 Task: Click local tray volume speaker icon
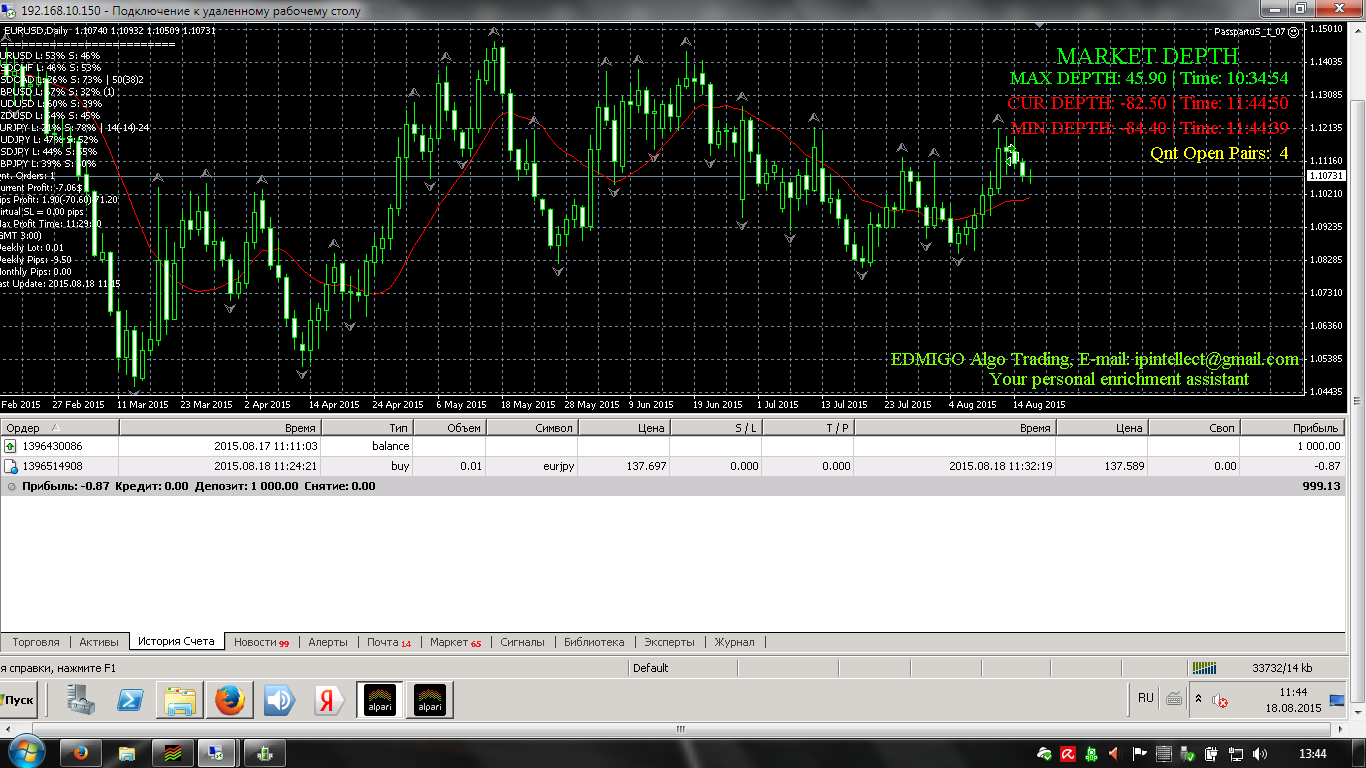click(x=1258, y=753)
